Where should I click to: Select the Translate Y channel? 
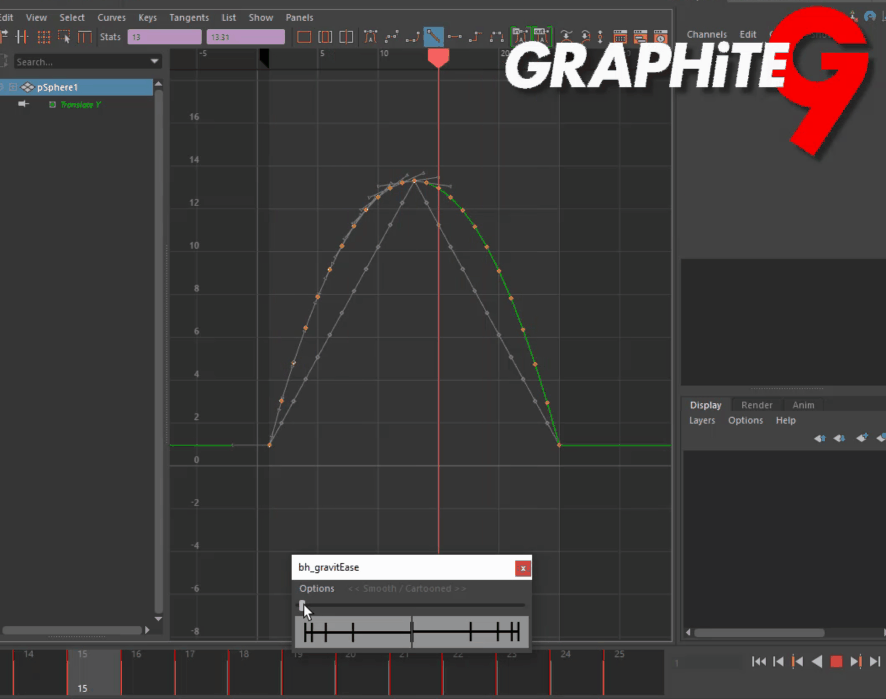[x=80, y=105]
